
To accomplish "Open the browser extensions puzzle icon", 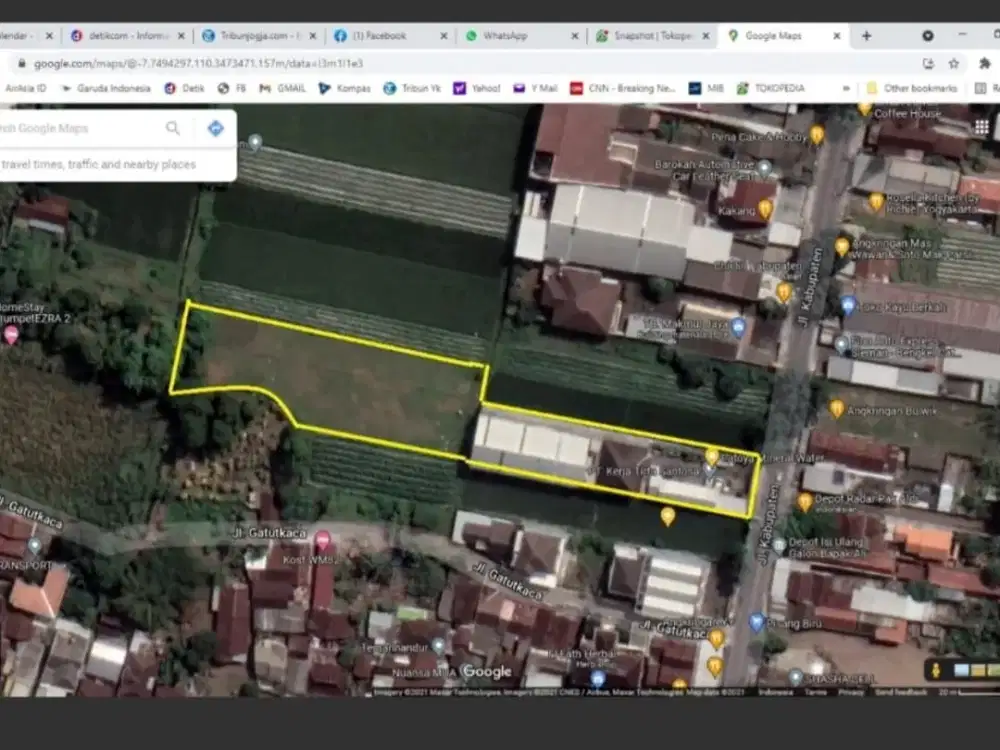I will tap(984, 63).
